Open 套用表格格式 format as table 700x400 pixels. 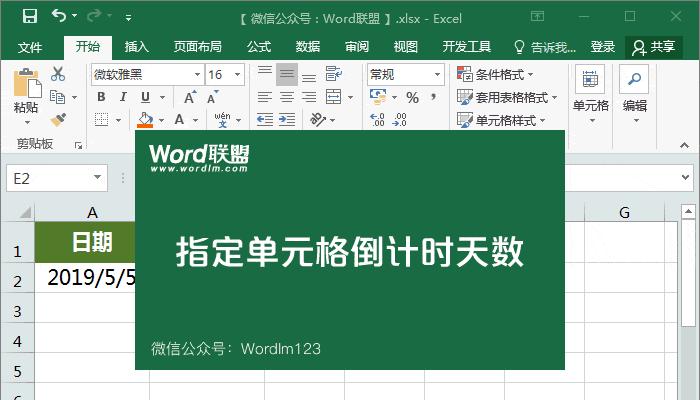point(507,97)
